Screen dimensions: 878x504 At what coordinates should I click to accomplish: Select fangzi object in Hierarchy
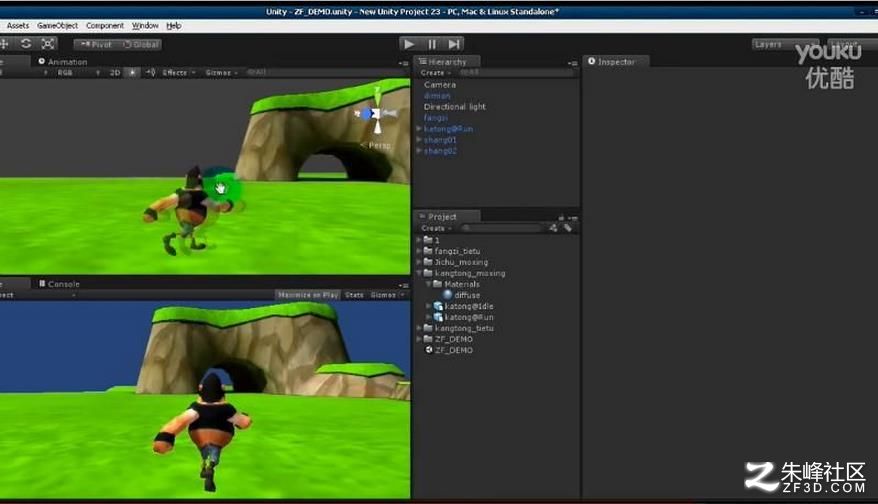coord(435,118)
